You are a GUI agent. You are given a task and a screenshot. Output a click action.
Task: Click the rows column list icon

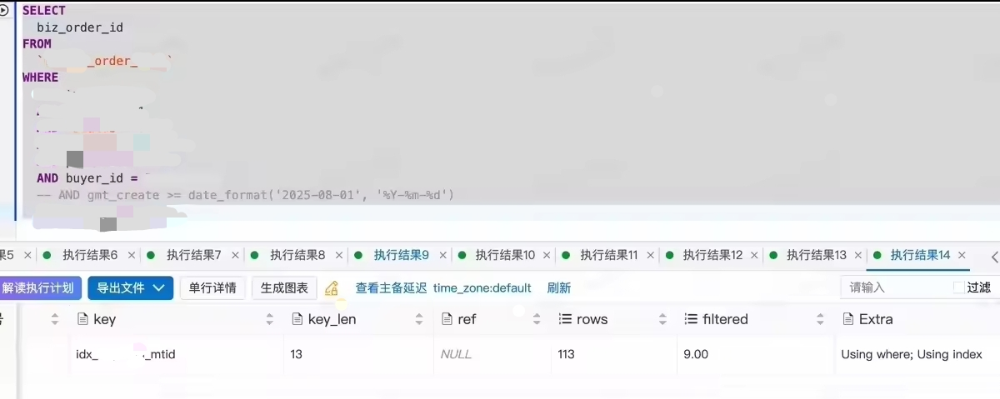click(564, 319)
